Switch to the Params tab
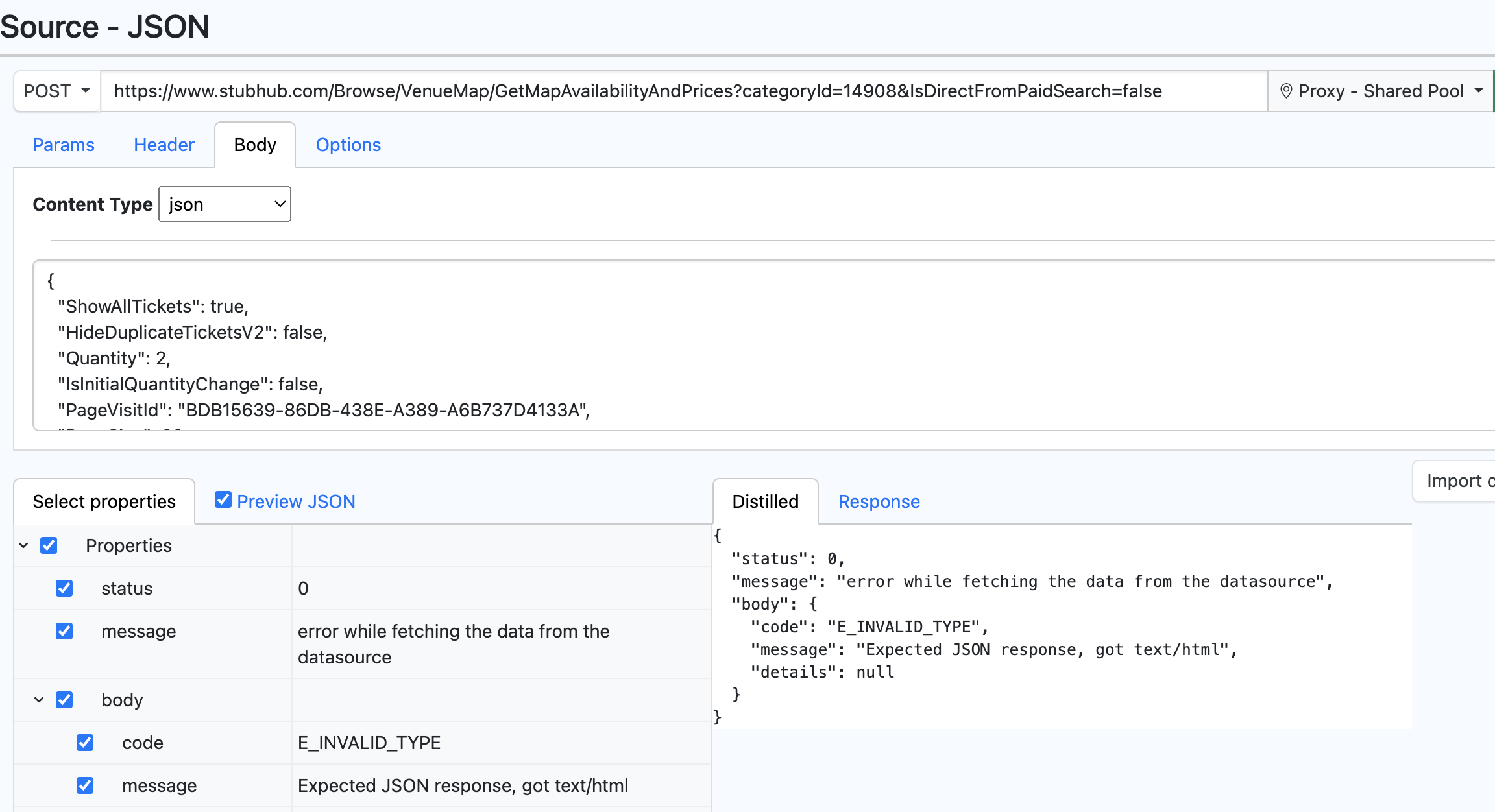1495x812 pixels. (x=64, y=145)
